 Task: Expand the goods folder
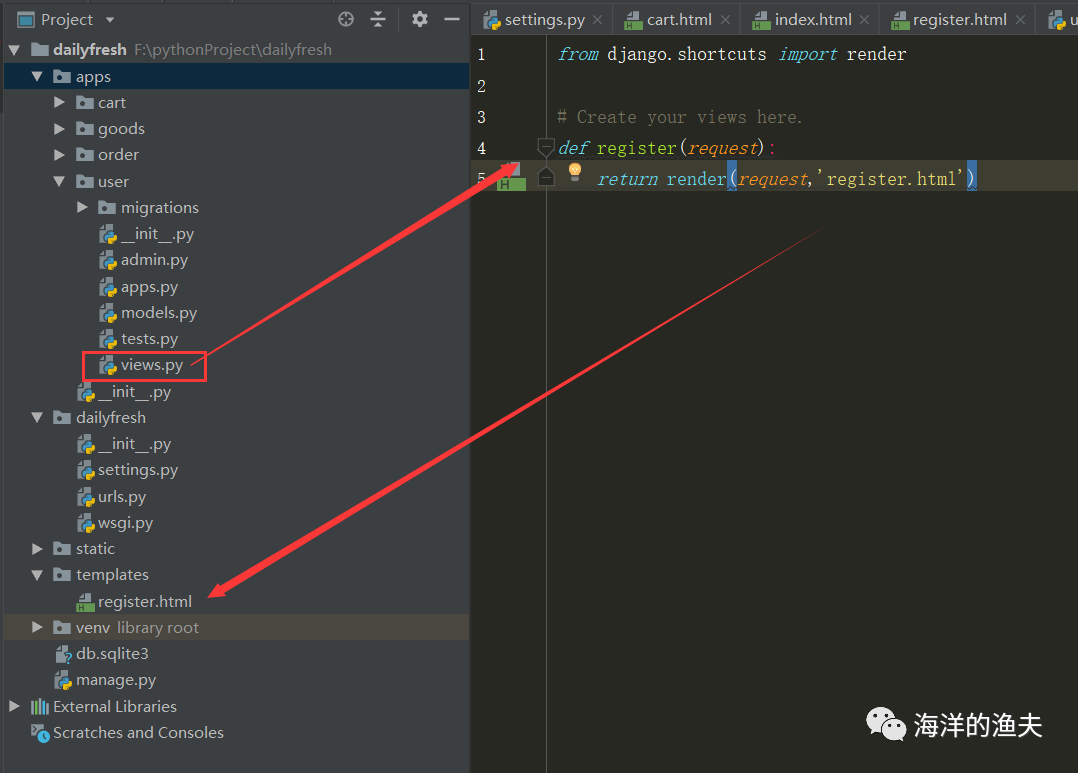(x=59, y=129)
